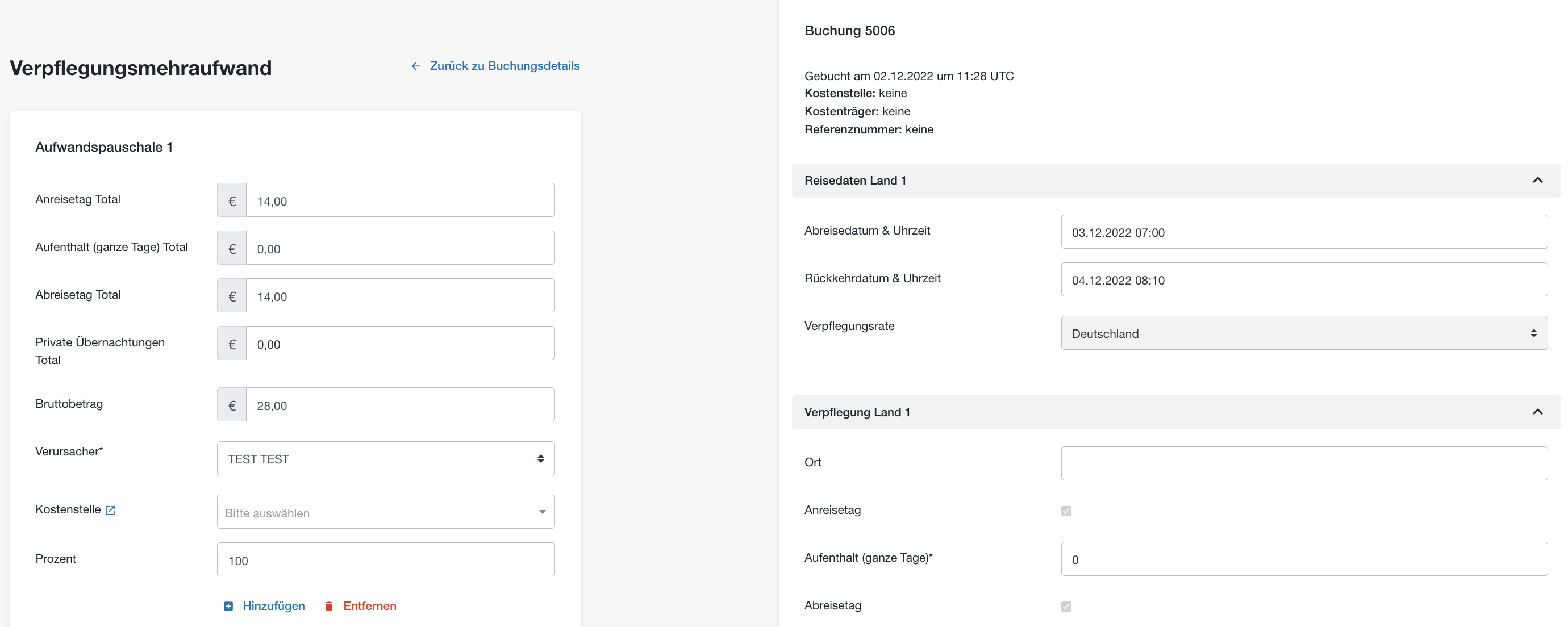
Task: Focus the Aufenthalt (ganze Tage) Total field
Action: [401, 248]
